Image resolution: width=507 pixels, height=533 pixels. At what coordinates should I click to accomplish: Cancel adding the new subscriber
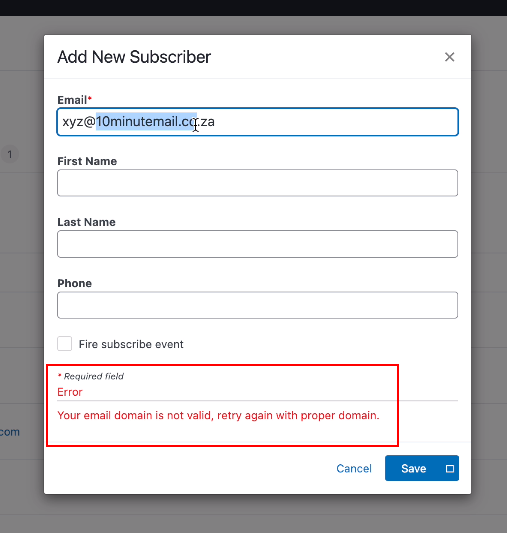[x=354, y=468]
